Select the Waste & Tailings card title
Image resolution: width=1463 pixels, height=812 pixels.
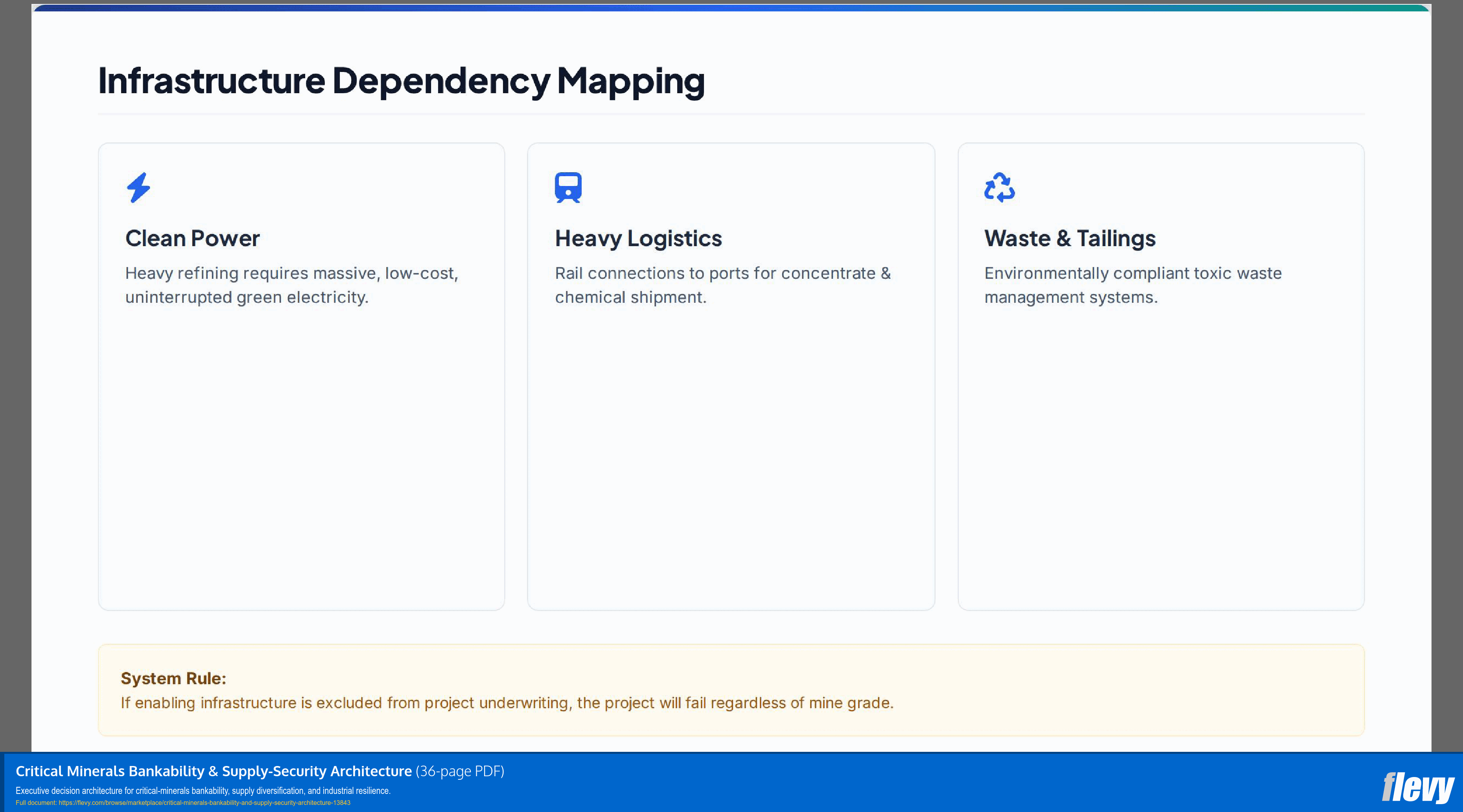coord(1070,239)
